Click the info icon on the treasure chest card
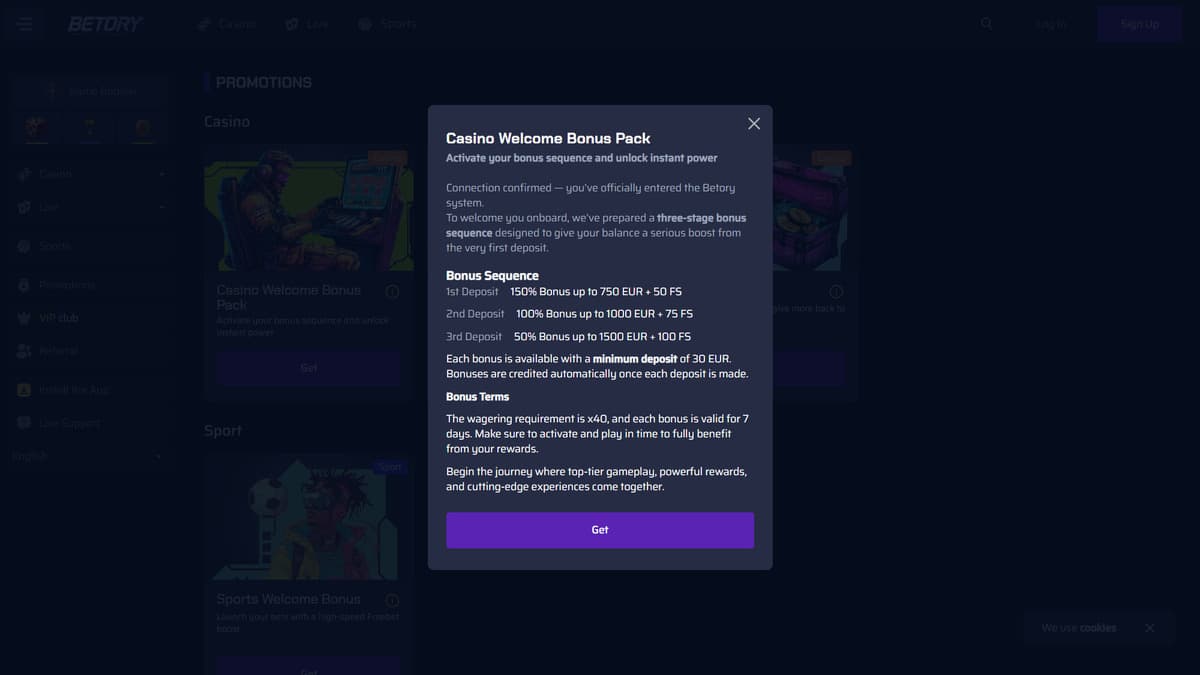This screenshot has height=675, width=1200. point(836,292)
